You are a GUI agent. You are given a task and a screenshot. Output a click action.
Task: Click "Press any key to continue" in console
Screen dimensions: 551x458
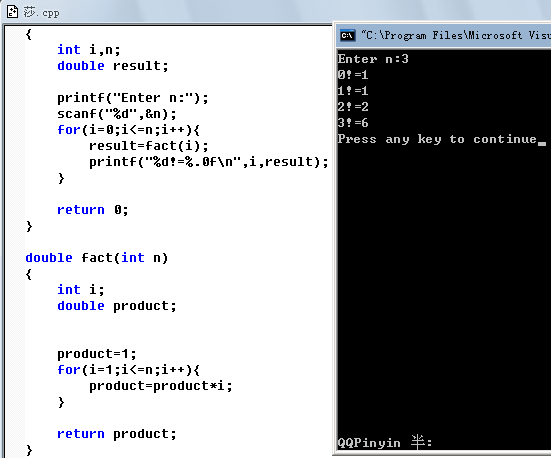(x=437, y=139)
